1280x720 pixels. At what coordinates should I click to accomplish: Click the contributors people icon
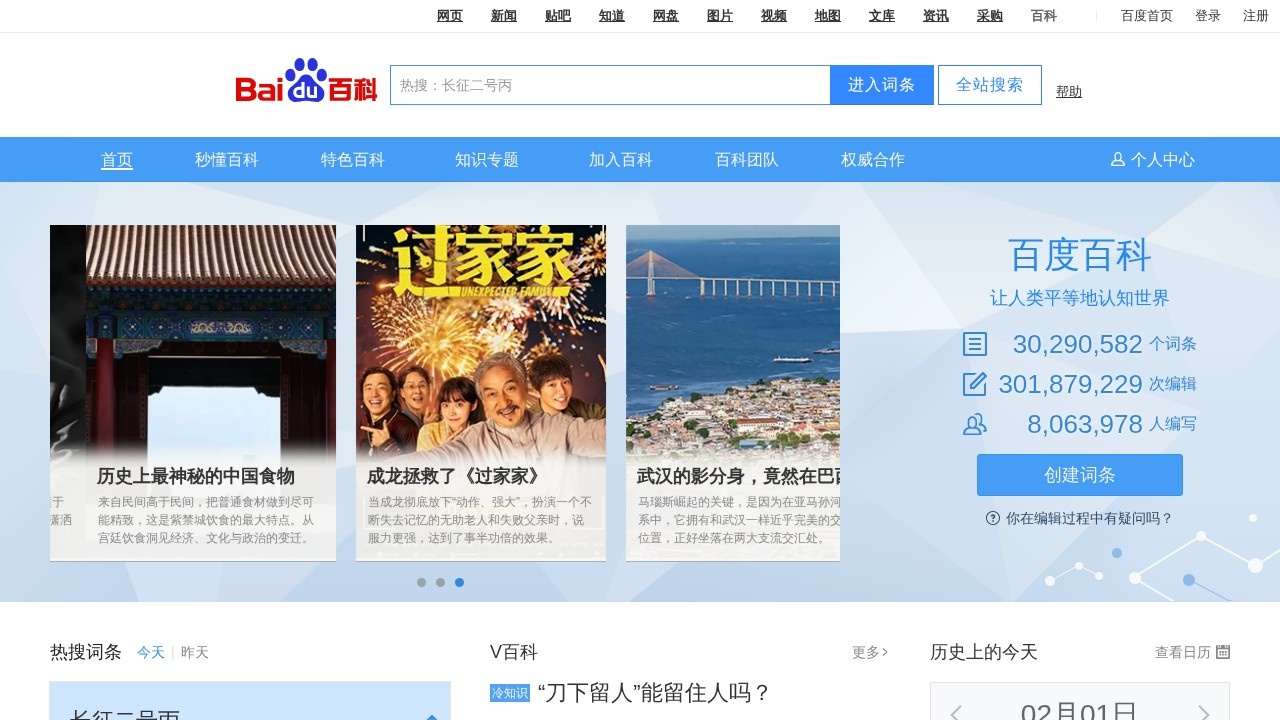point(974,424)
